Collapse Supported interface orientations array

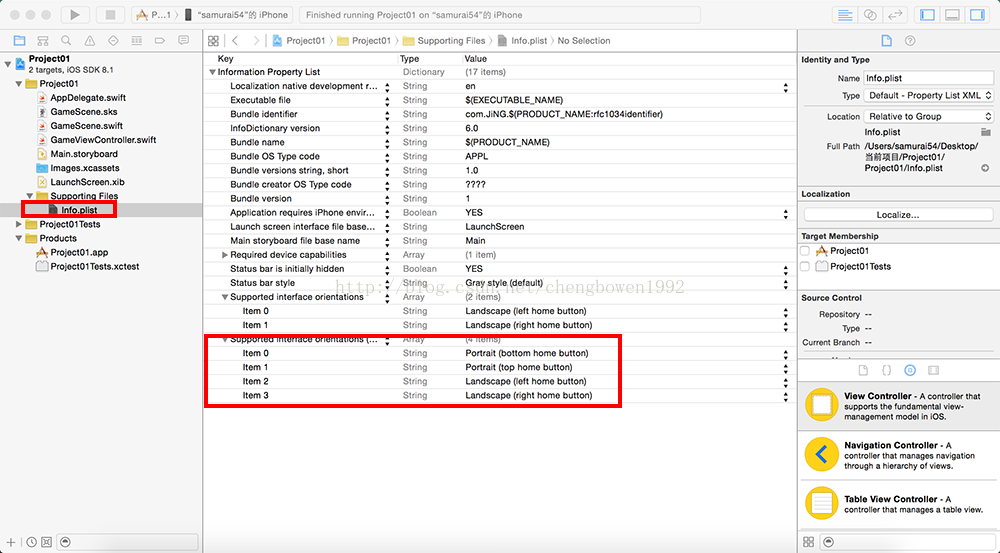coord(224,297)
